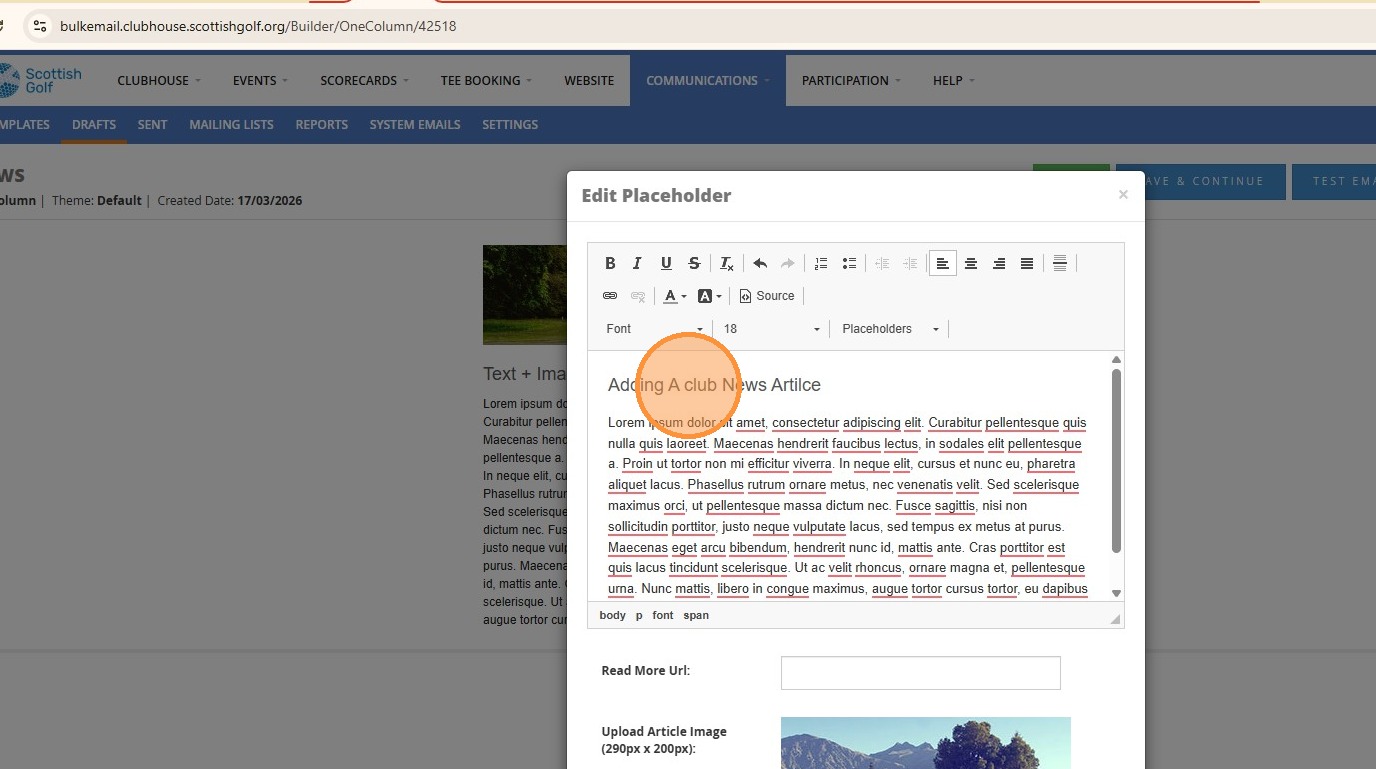Select the body element path item
Screen dimensions: 1376x769
pyautogui.click(x=613, y=615)
